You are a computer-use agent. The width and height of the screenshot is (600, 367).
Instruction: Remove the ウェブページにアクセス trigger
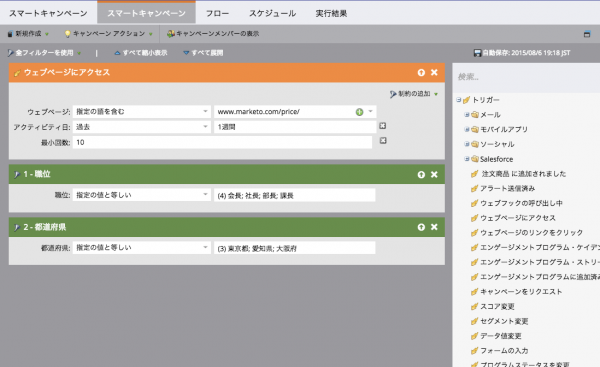tap(434, 72)
